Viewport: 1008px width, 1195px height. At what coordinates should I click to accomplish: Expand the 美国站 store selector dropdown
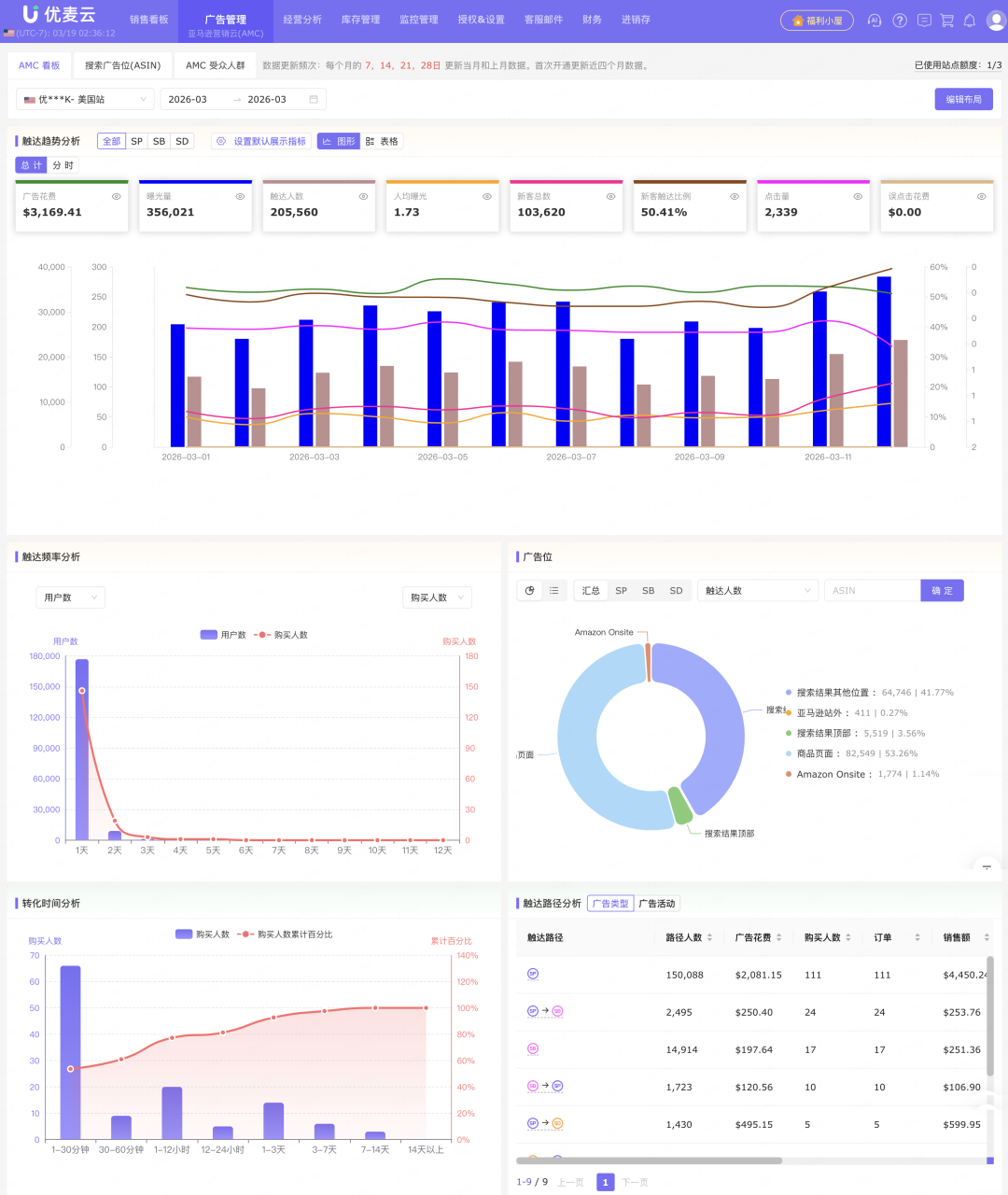coord(85,100)
